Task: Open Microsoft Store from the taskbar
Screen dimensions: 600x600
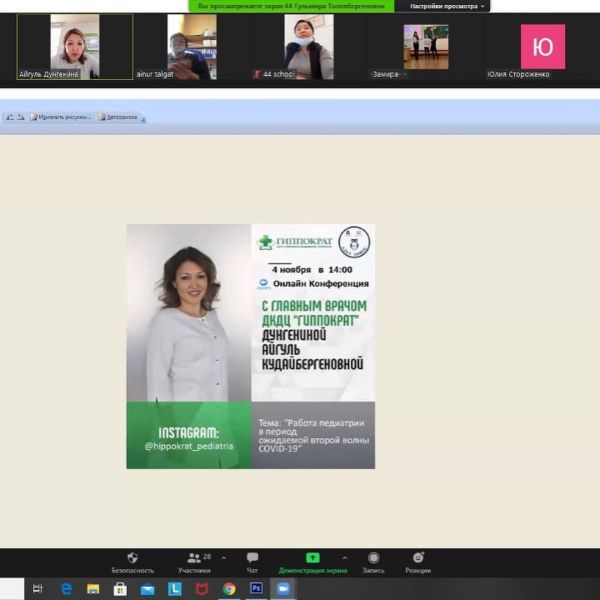Action: tap(120, 589)
